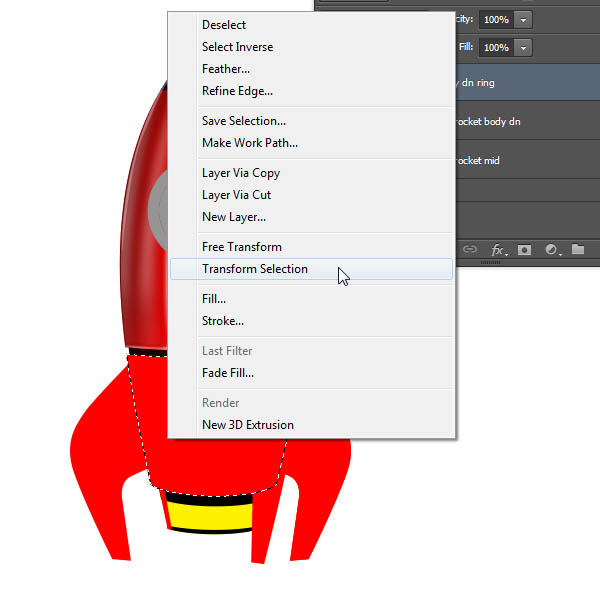This screenshot has height=600, width=600.
Task: Open the Fill percentage dropdown arrow
Action: point(524,47)
